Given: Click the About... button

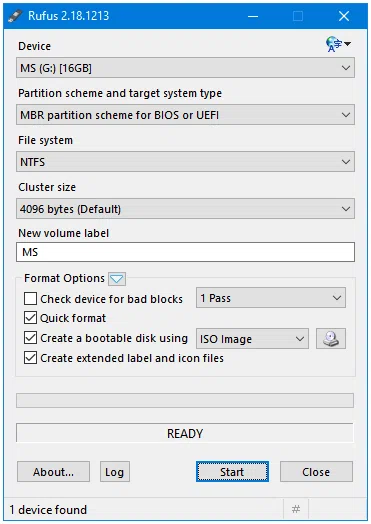Looking at the screenshot, I should click(53, 472).
